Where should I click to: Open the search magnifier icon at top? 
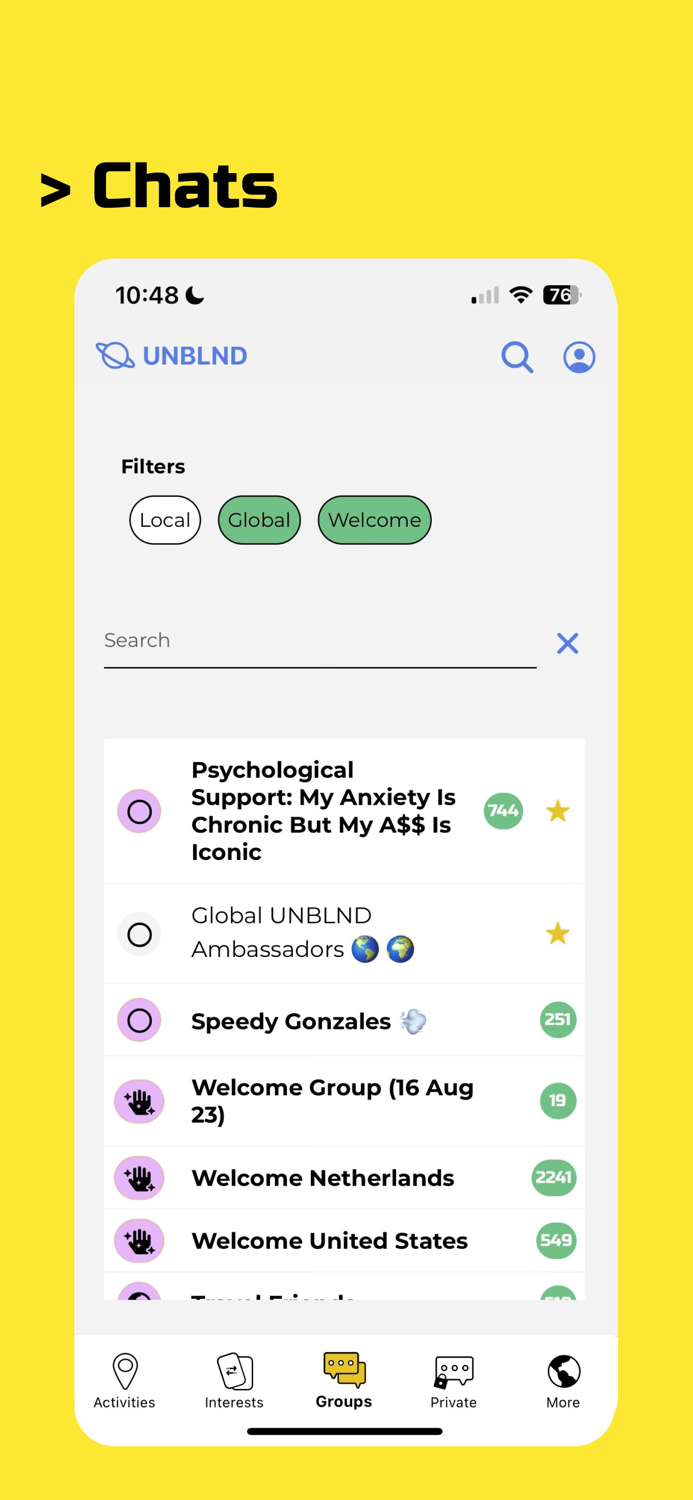[517, 357]
